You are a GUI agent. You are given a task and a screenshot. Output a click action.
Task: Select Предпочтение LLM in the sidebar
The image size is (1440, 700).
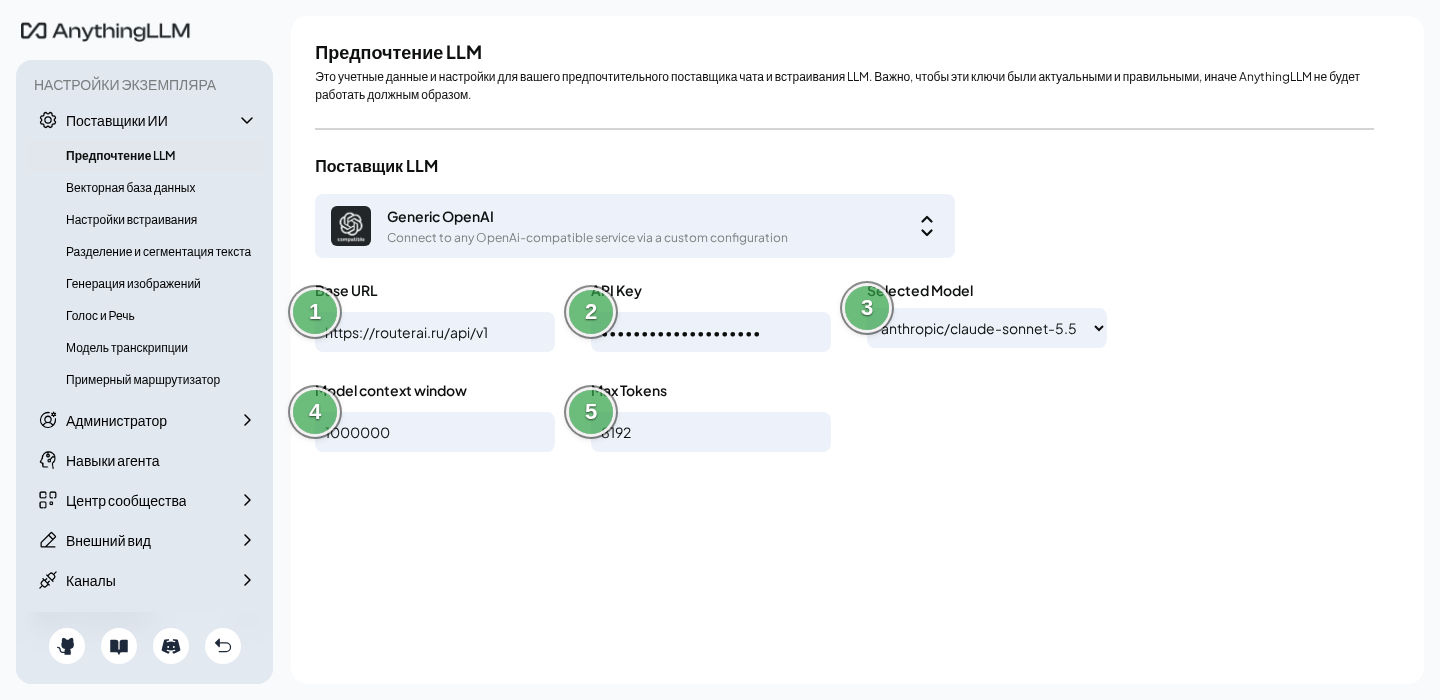pyautogui.click(x=121, y=156)
